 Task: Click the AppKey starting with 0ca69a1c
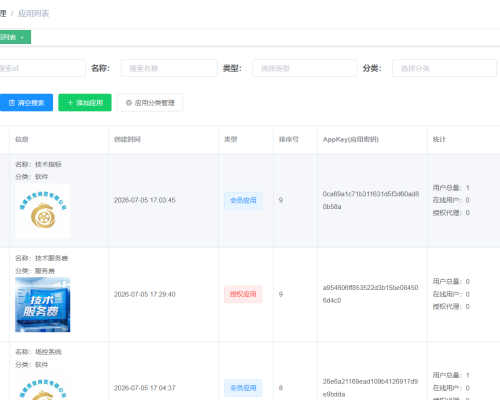point(371,200)
